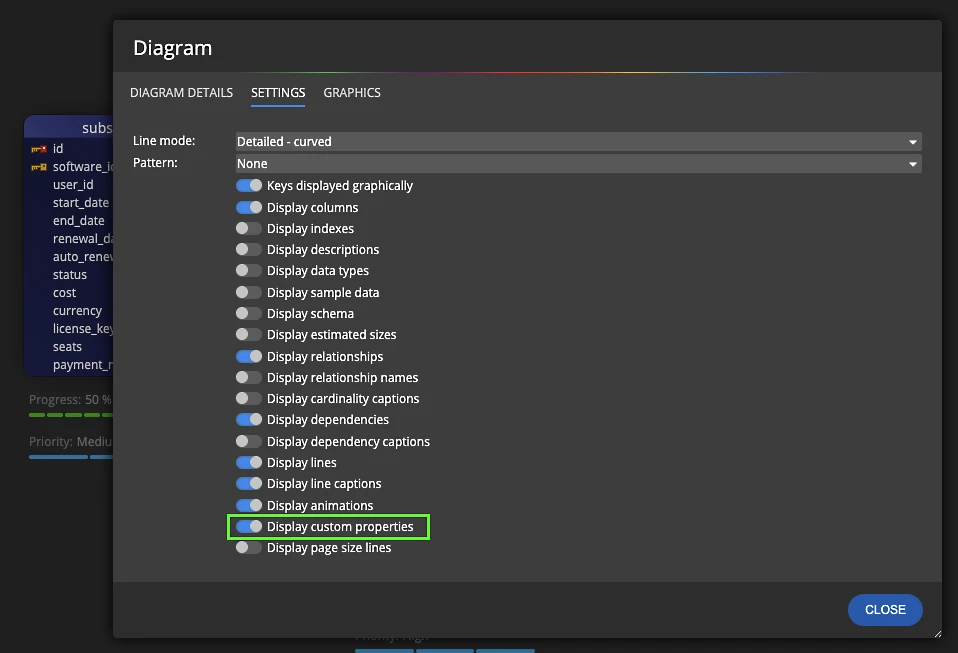Turn on Display data types

pos(249,271)
